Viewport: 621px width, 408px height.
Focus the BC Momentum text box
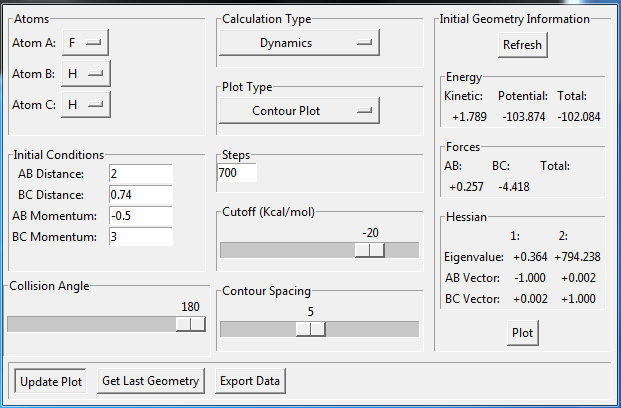[140, 236]
